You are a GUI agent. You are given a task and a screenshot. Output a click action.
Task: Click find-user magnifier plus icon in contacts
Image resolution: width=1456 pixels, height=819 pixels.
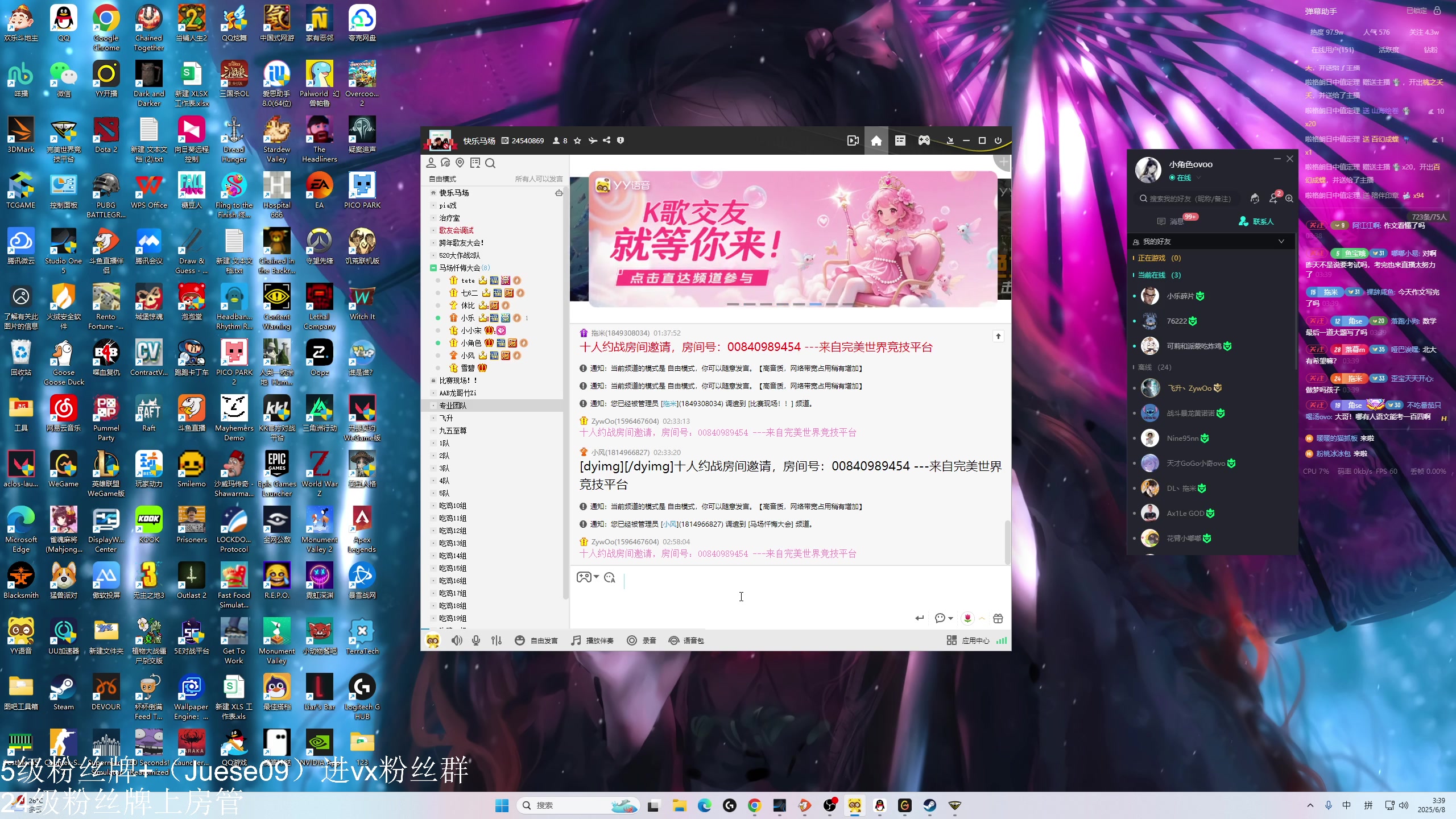[x=1289, y=198]
